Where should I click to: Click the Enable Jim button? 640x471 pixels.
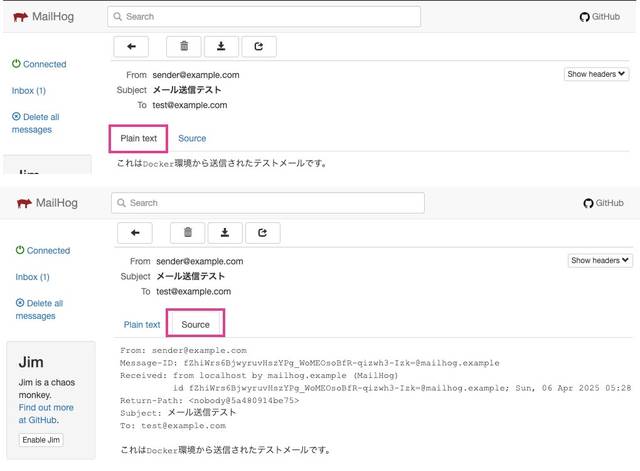41,440
